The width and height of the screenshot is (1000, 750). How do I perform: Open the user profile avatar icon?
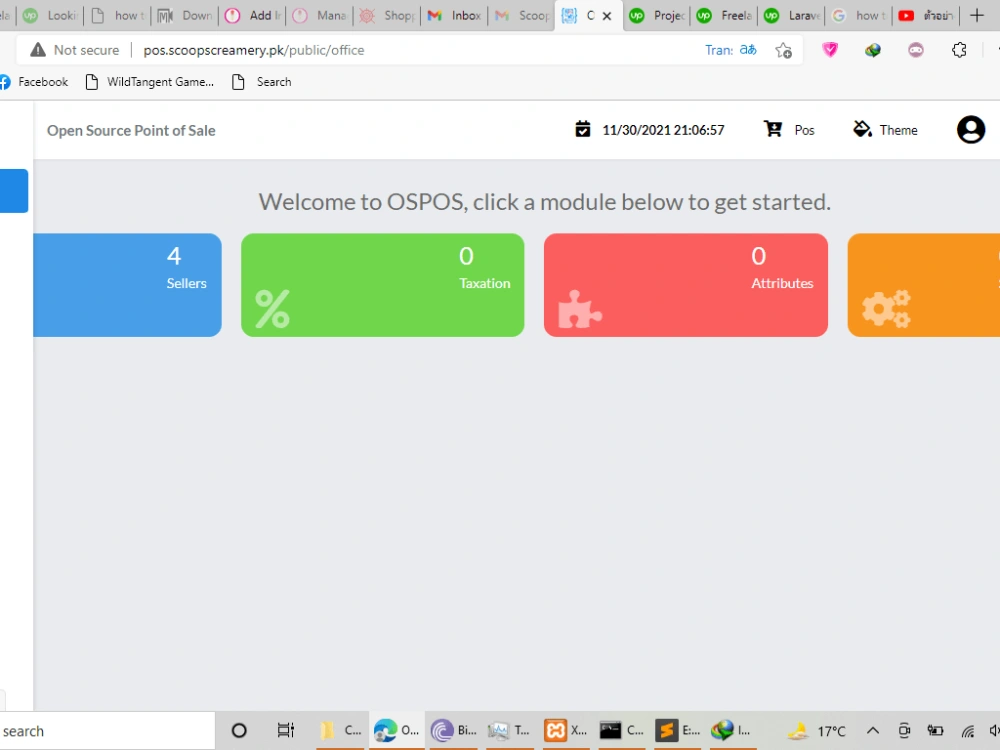(971, 129)
